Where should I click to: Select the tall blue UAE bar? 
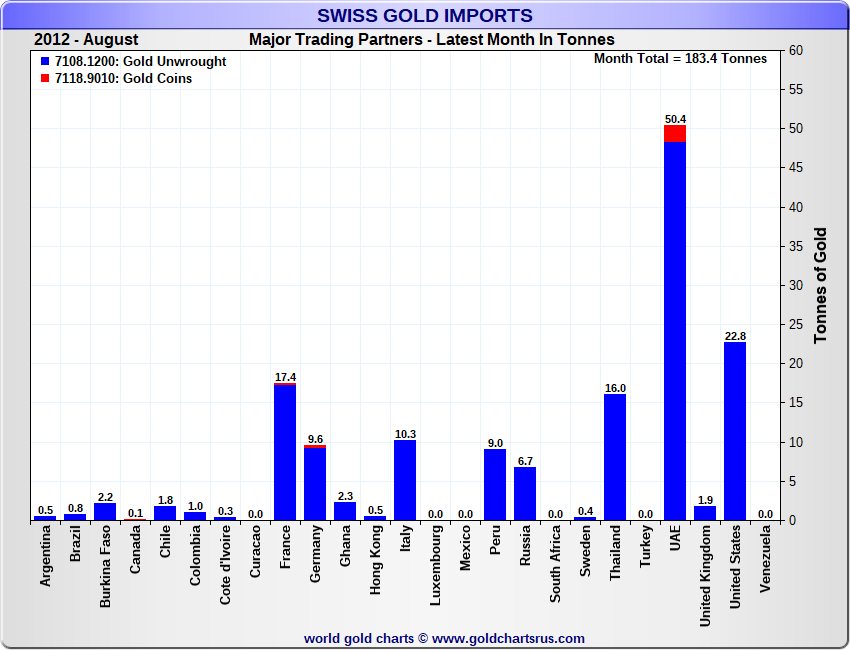point(675,330)
